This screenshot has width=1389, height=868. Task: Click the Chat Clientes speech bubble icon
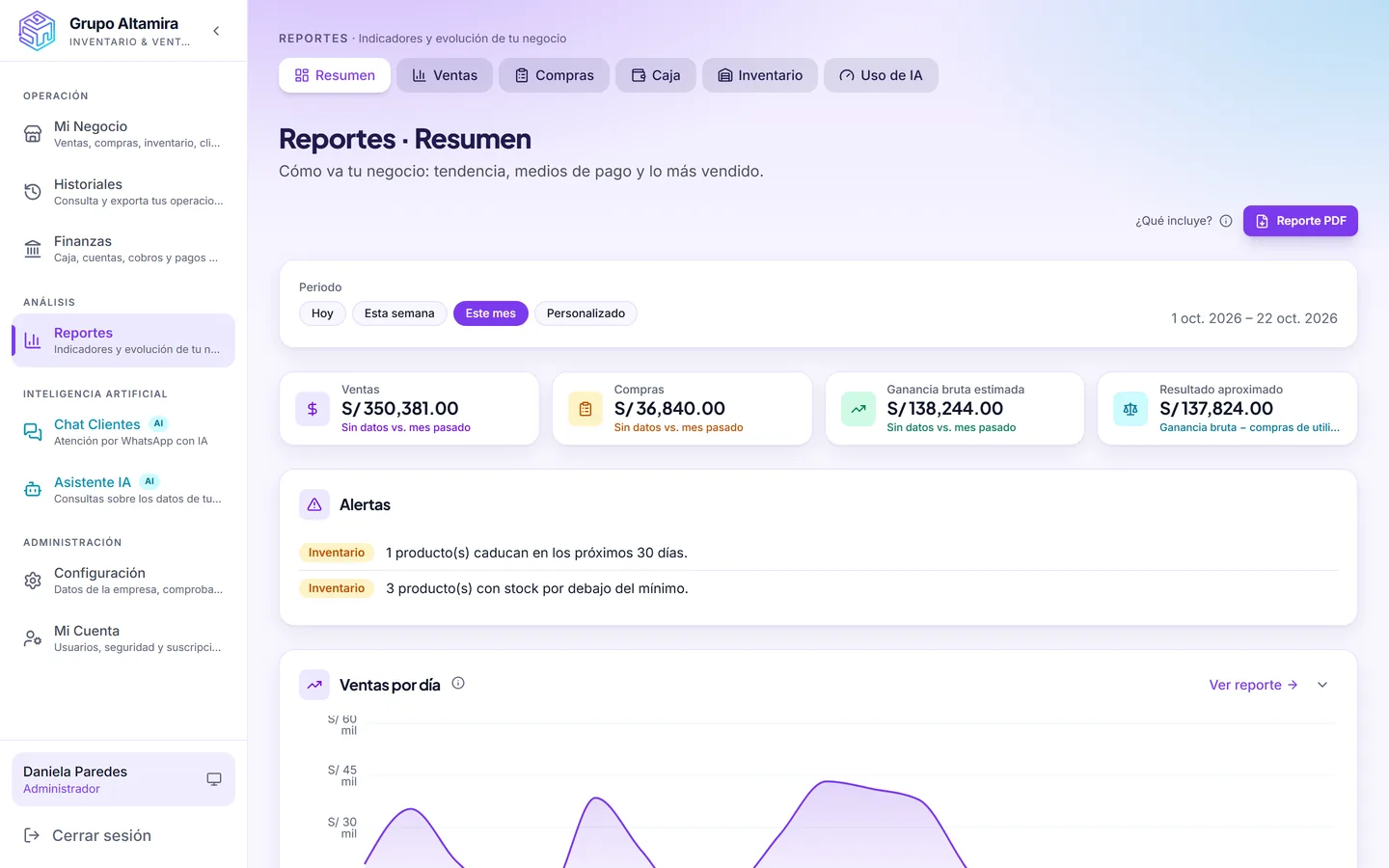pyautogui.click(x=33, y=432)
